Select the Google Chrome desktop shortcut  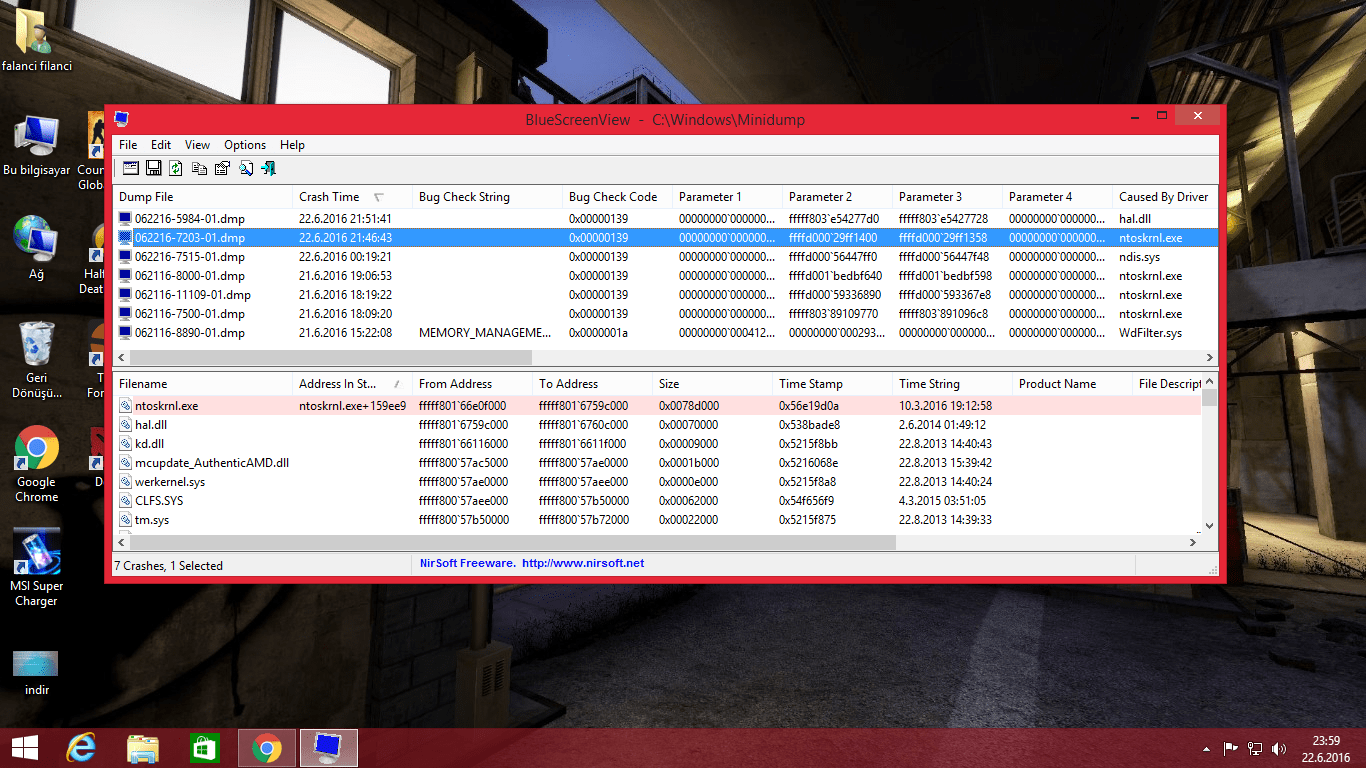click(x=37, y=464)
